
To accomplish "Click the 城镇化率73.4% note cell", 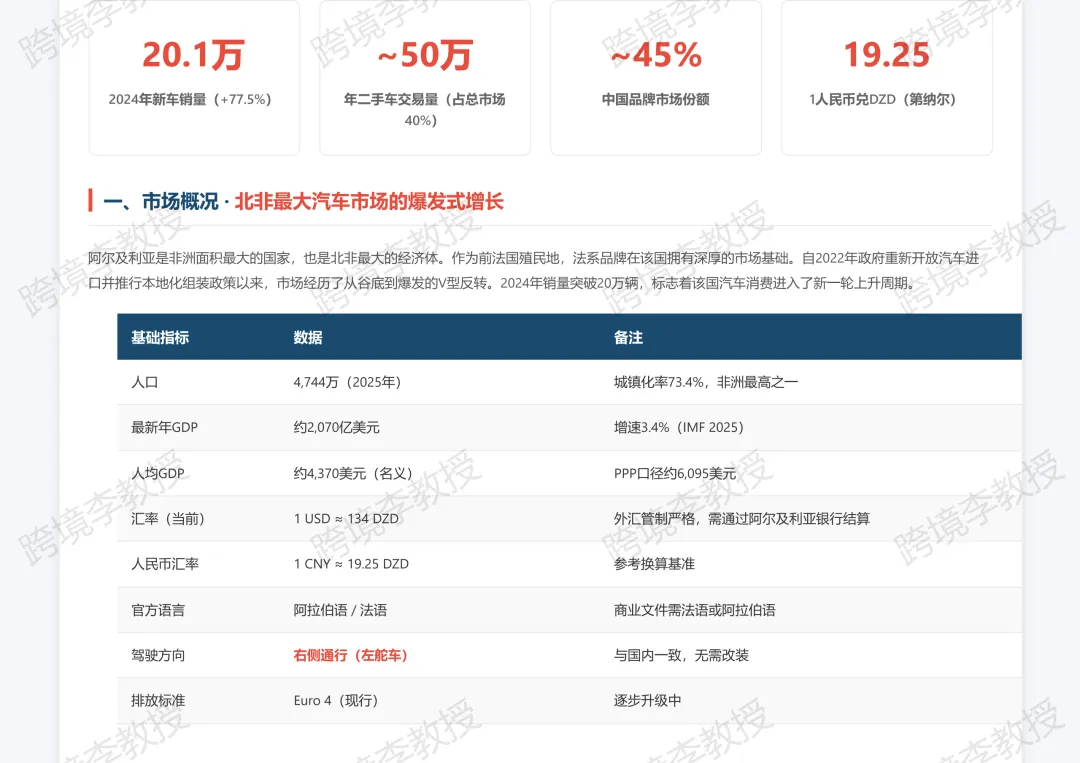I will click(x=706, y=382).
